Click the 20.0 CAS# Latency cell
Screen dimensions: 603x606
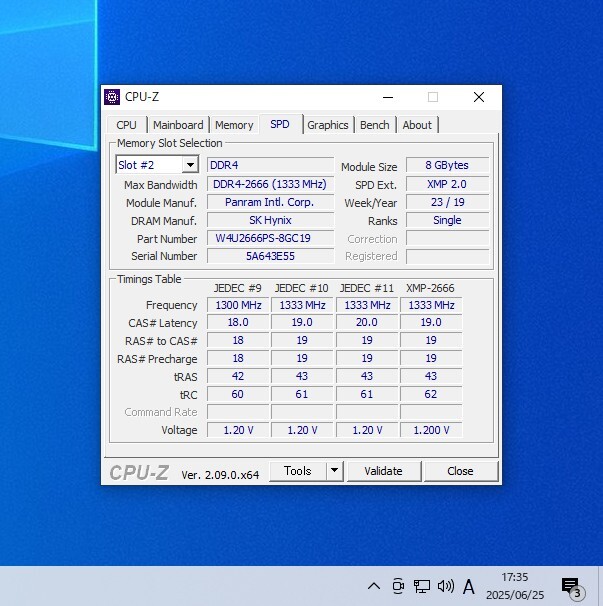point(367,322)
